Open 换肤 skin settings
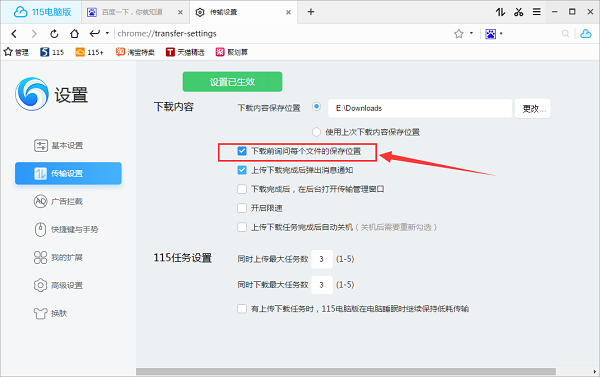Image resolution: width=600 pixels, height=377 pixels. 51,313
